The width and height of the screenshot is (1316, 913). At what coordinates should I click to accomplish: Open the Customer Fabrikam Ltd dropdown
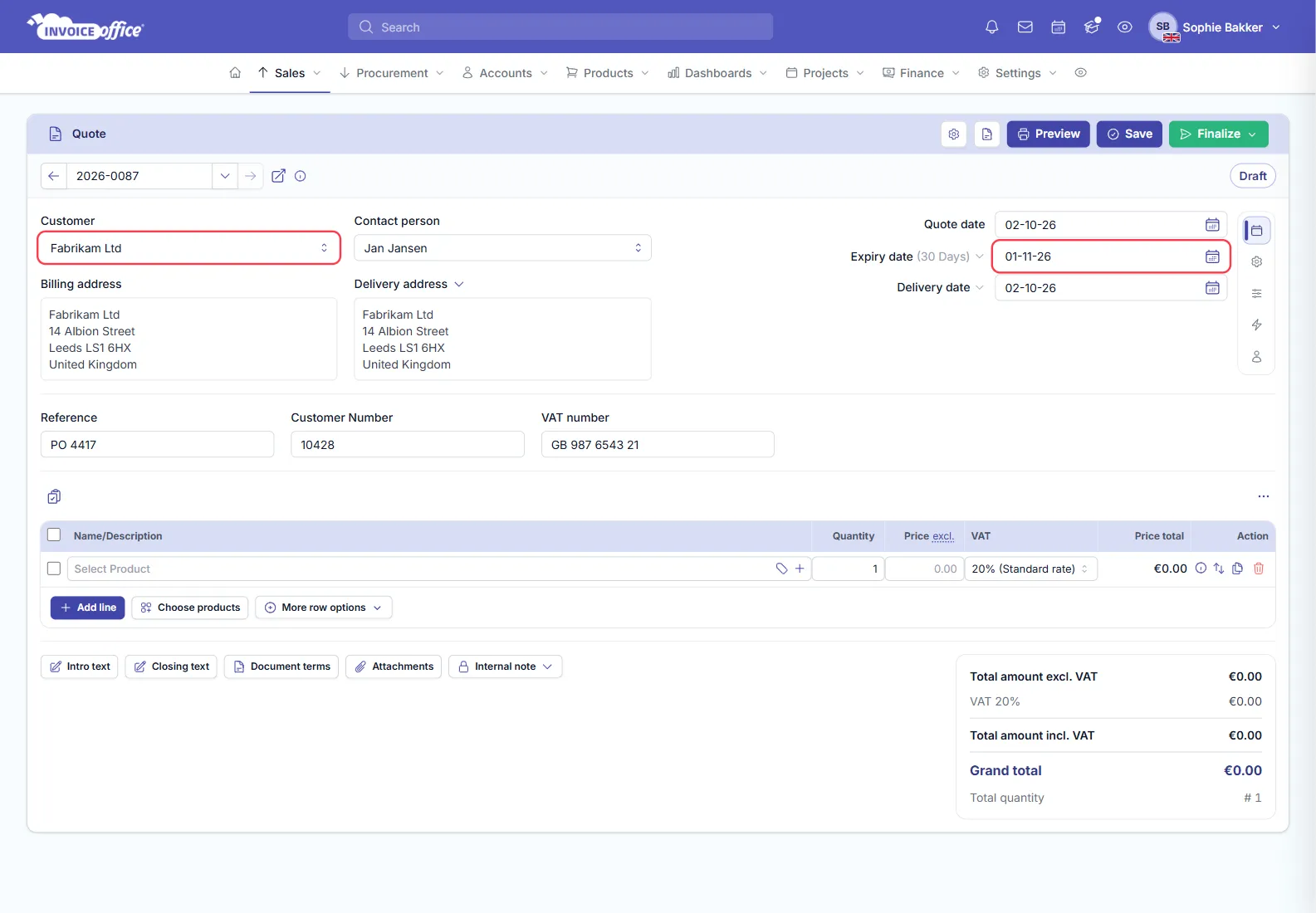coord(189,248)
